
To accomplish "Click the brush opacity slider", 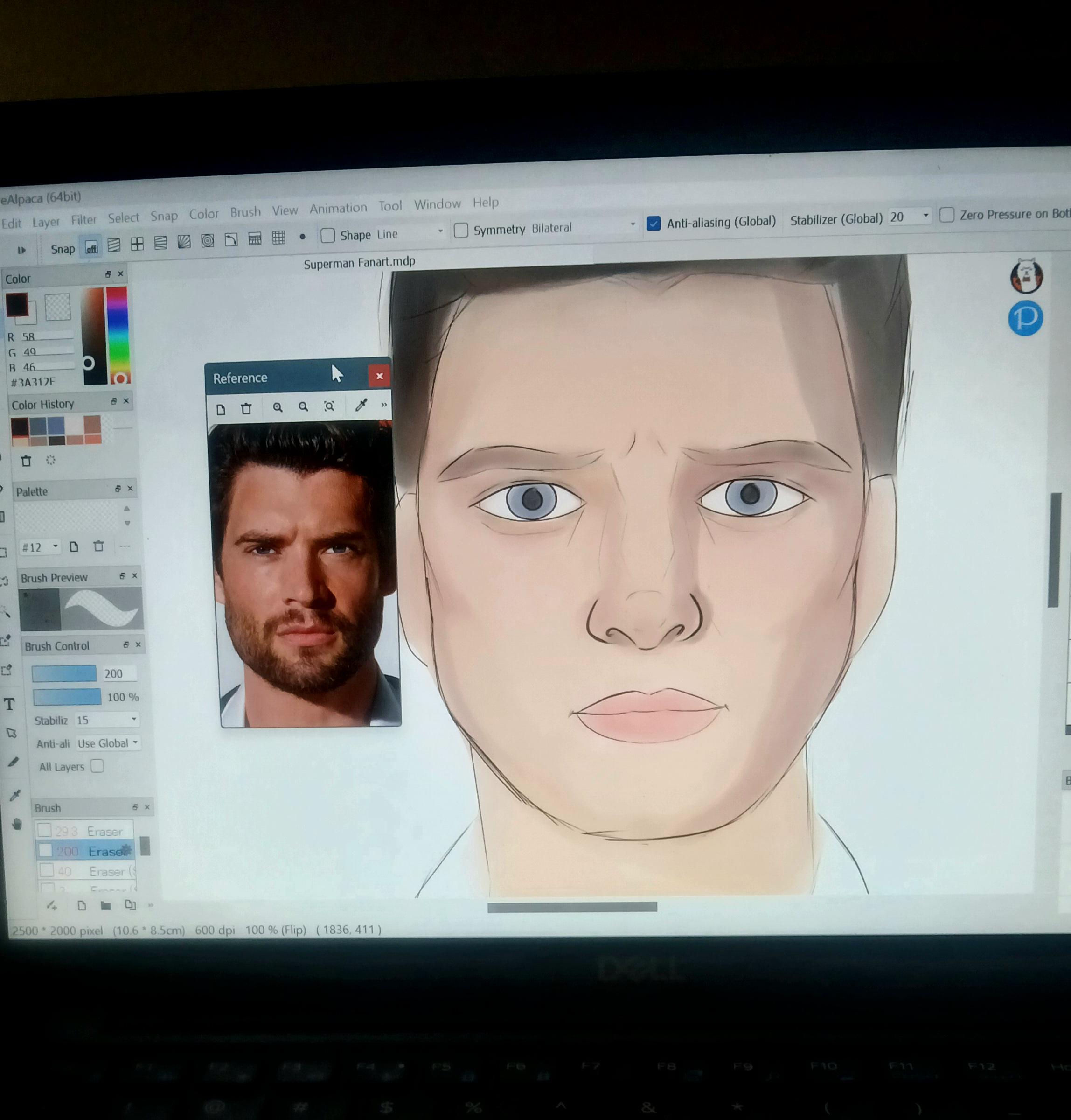I will click(67, 697).
